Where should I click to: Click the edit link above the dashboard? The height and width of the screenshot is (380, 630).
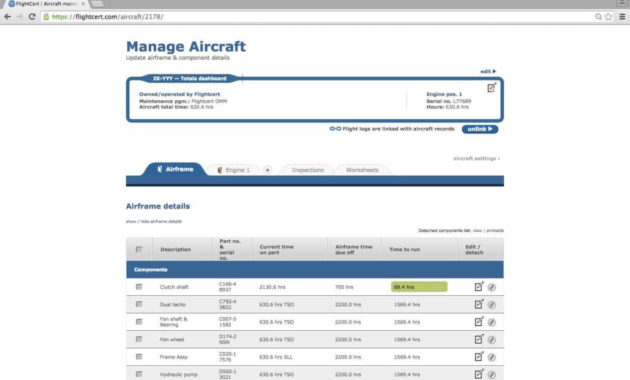click(488, 71)
